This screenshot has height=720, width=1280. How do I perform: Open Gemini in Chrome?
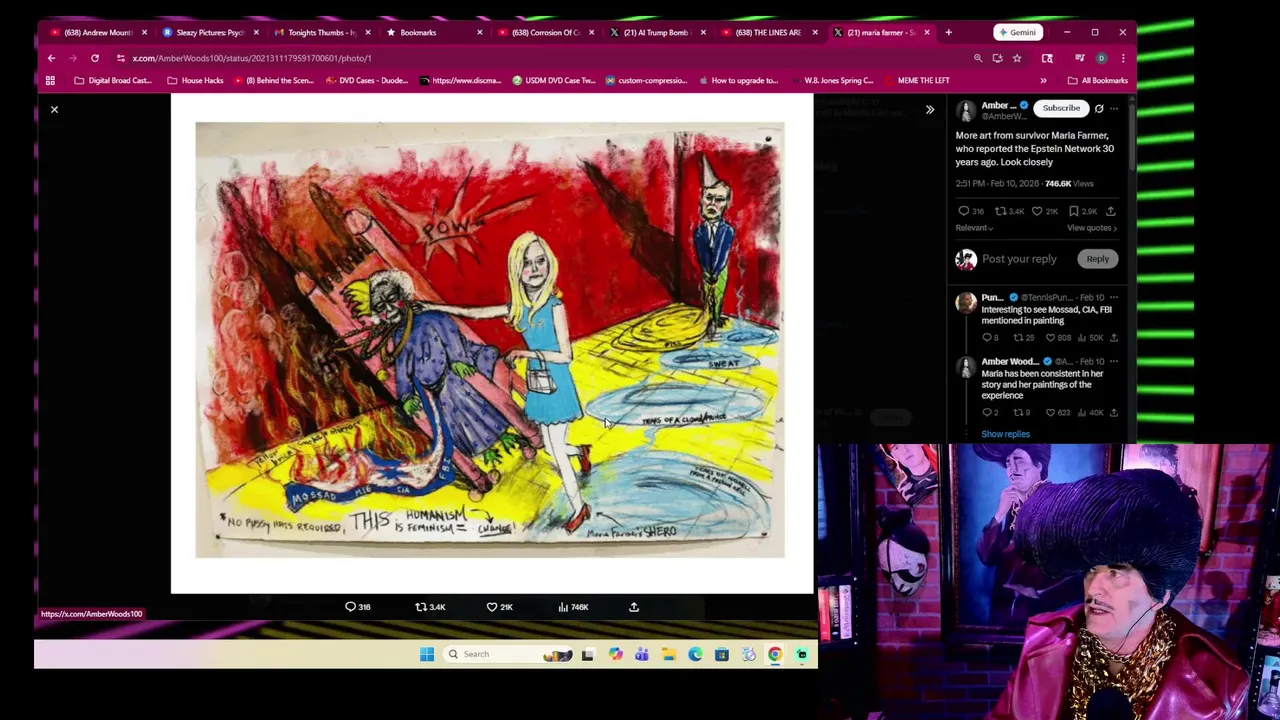[x=1017, y=33]
